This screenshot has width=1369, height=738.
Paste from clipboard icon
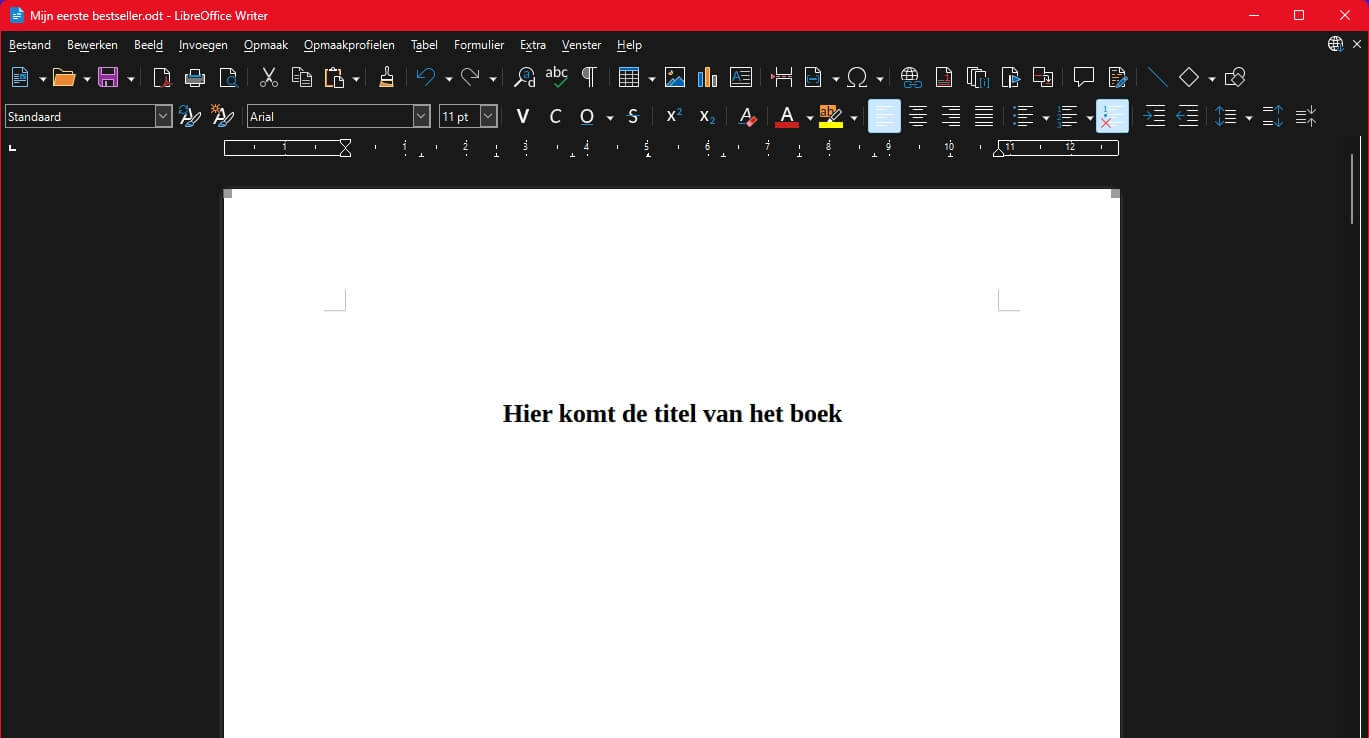(334, 77)
